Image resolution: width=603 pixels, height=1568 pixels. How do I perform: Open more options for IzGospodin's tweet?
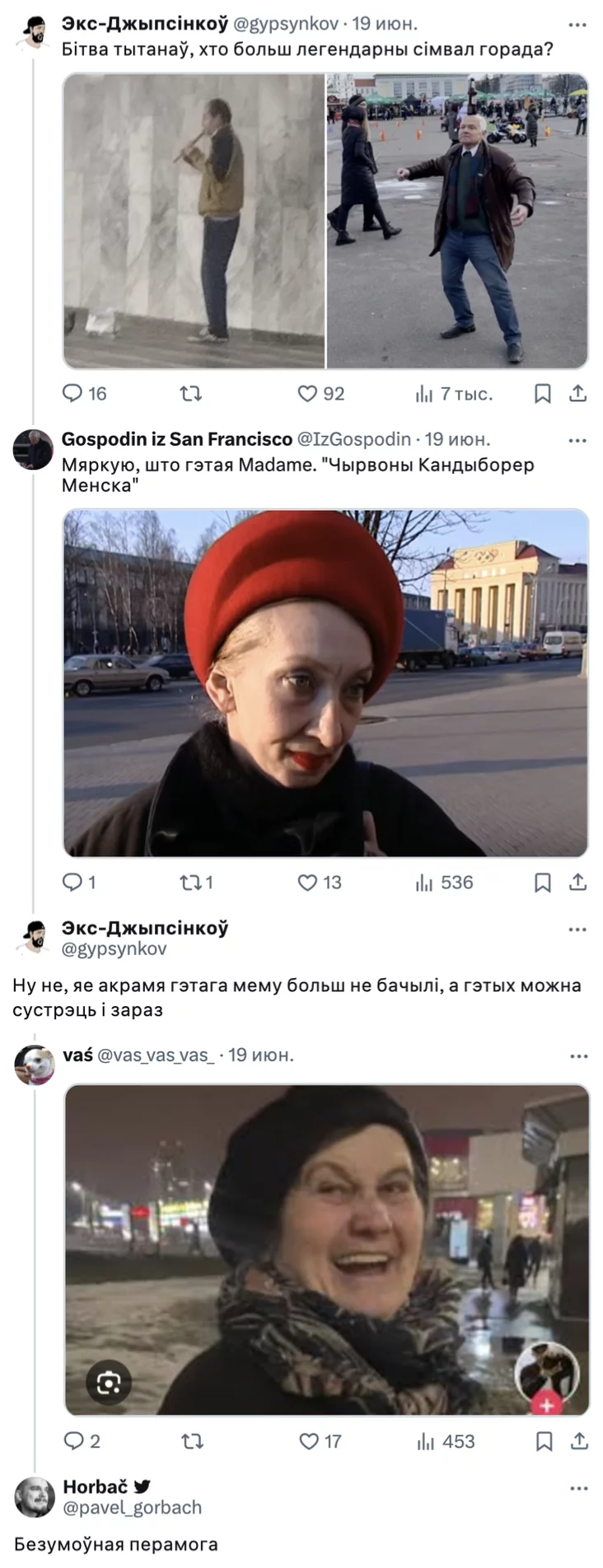pyautogui.click(x=577, y=440)
